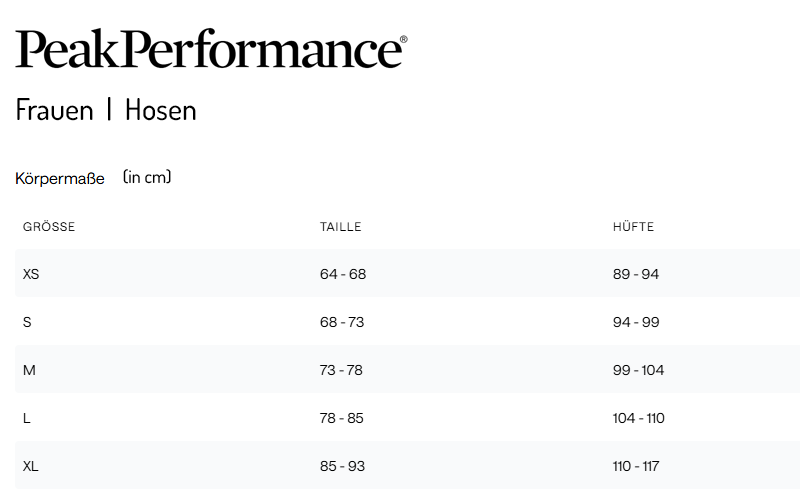Image resolution: width=800 pixels, height=500 pixels.
Task: Select the (in cm) unit tab
Action: 147,177
